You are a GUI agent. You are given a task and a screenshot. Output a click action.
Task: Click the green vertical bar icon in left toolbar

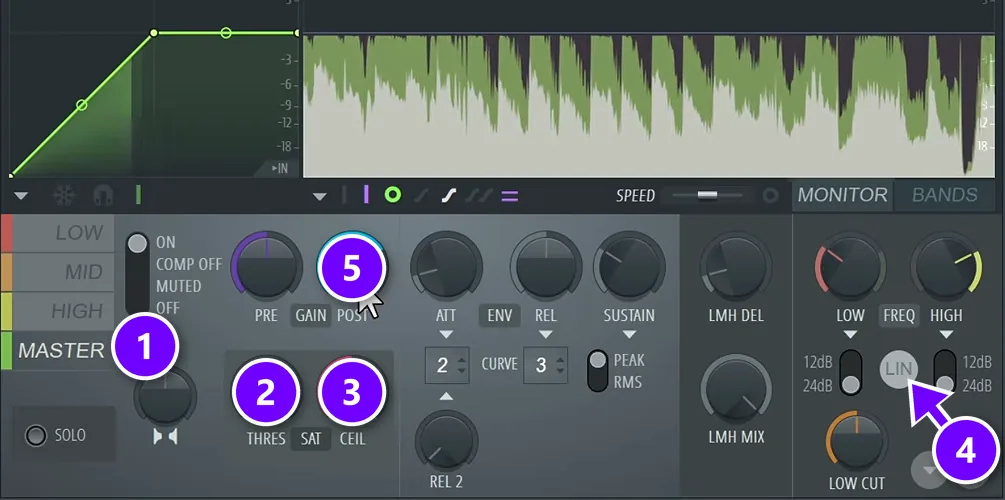(x=138, y=195)
